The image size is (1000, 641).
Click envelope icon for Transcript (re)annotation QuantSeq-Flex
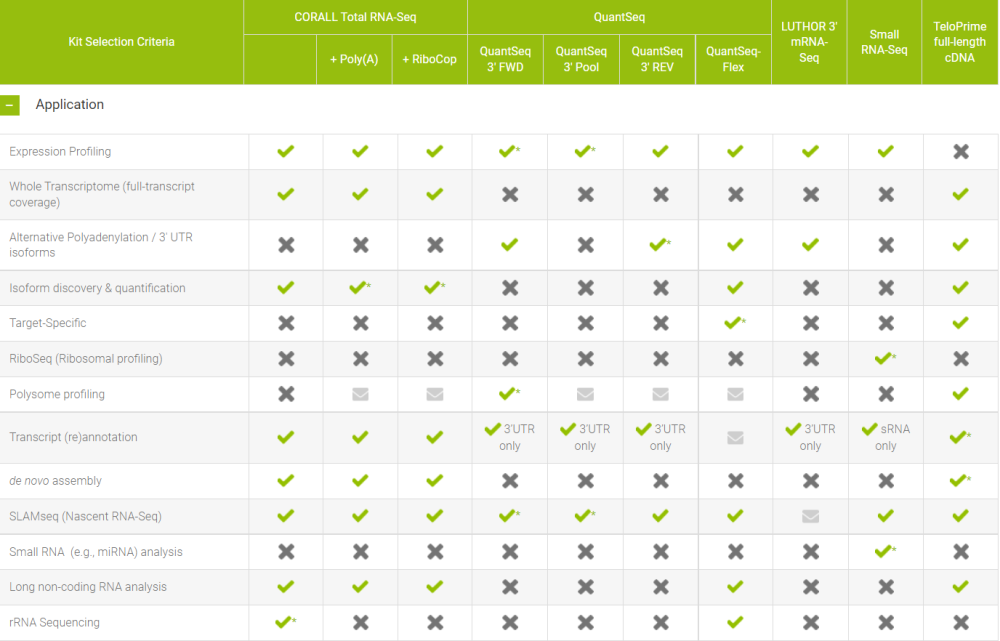(x=735, y=437)
